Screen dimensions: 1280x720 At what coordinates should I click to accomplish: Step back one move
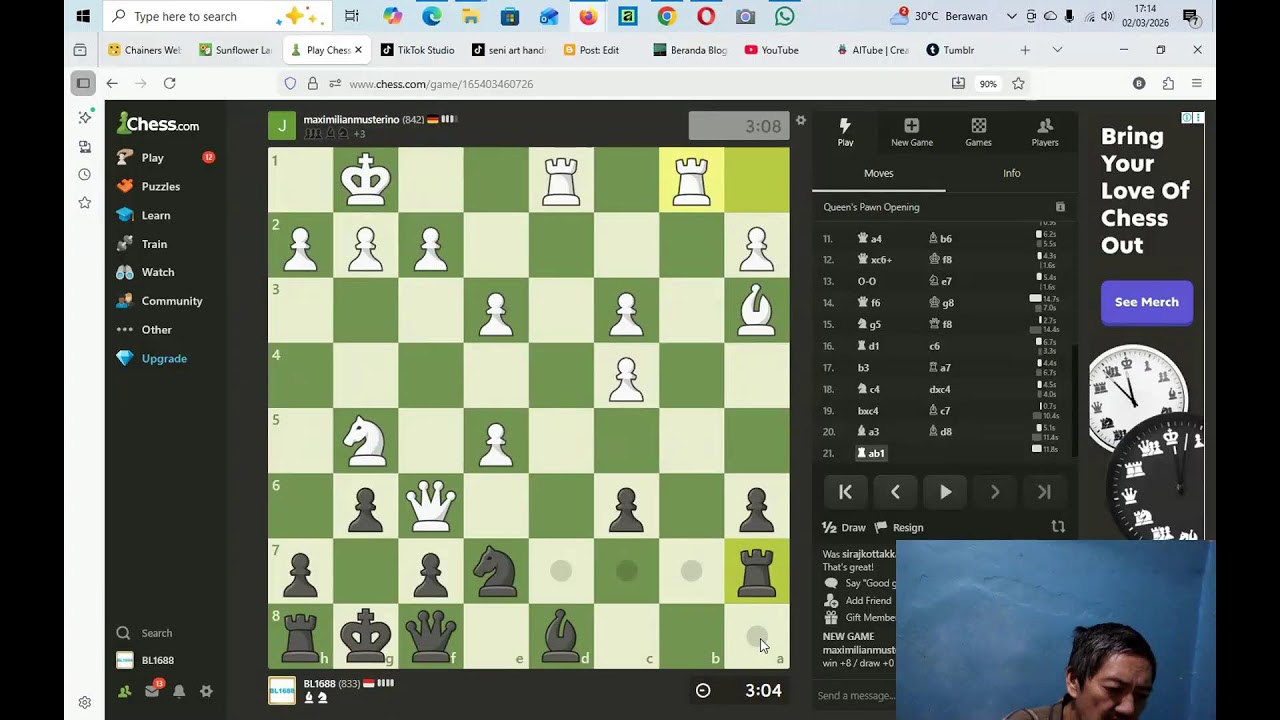895,491
